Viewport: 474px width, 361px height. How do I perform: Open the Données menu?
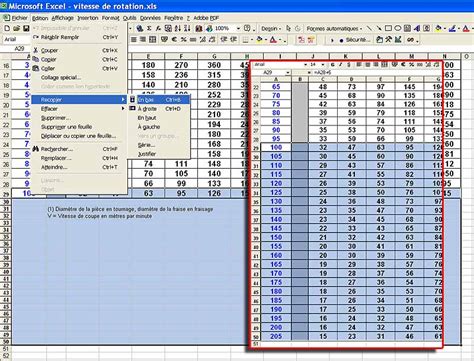(x=150, y=18)
